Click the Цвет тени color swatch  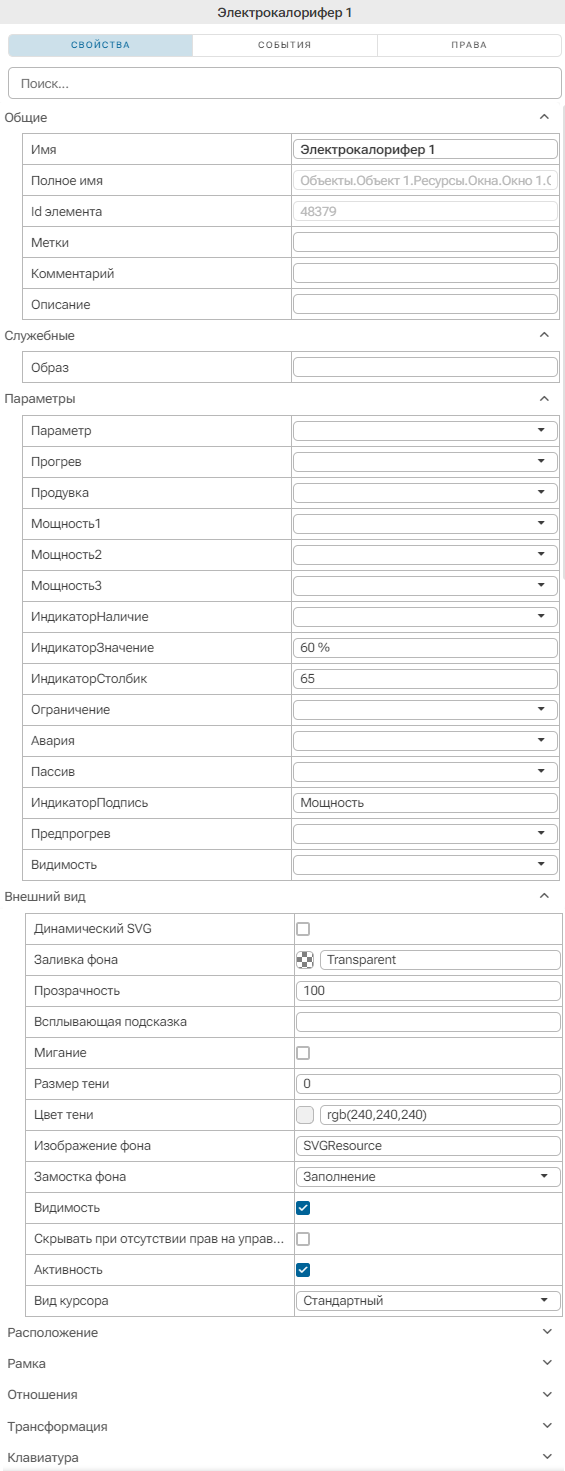(x=305, y=1115)
